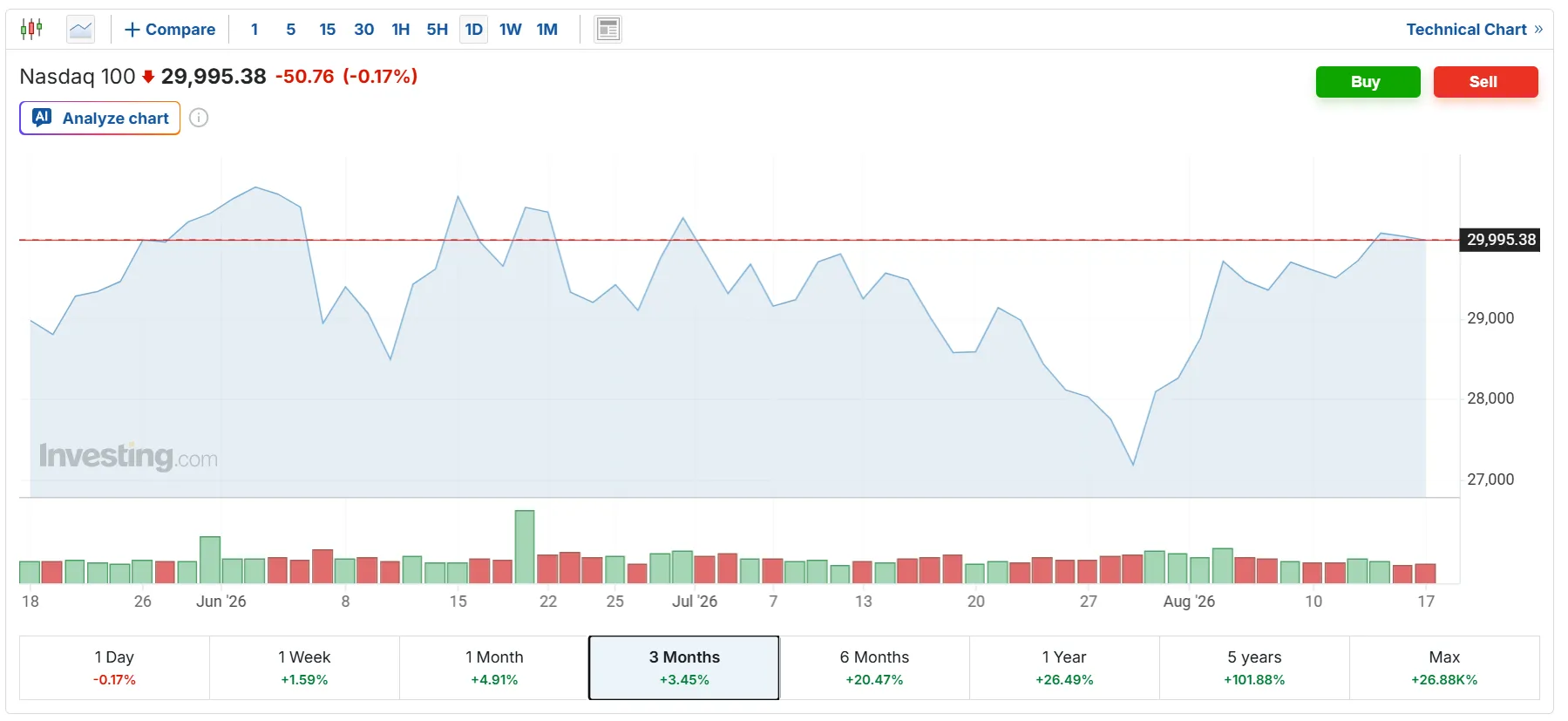Click the AI Analyze chart button

(100, 118)
